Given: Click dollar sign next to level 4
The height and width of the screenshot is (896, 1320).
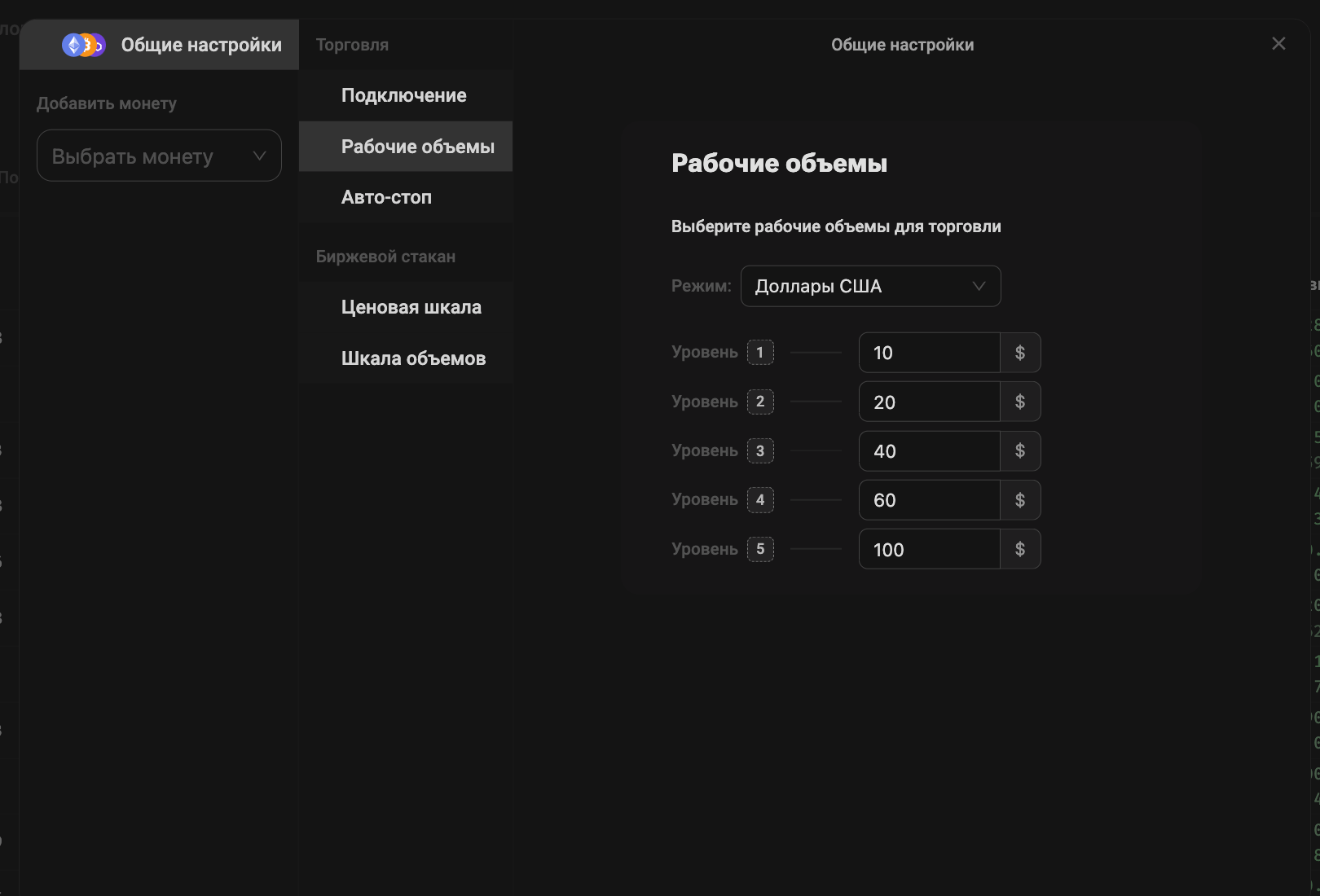Looking at the screenshot, I should click(x=1020, y=500).
